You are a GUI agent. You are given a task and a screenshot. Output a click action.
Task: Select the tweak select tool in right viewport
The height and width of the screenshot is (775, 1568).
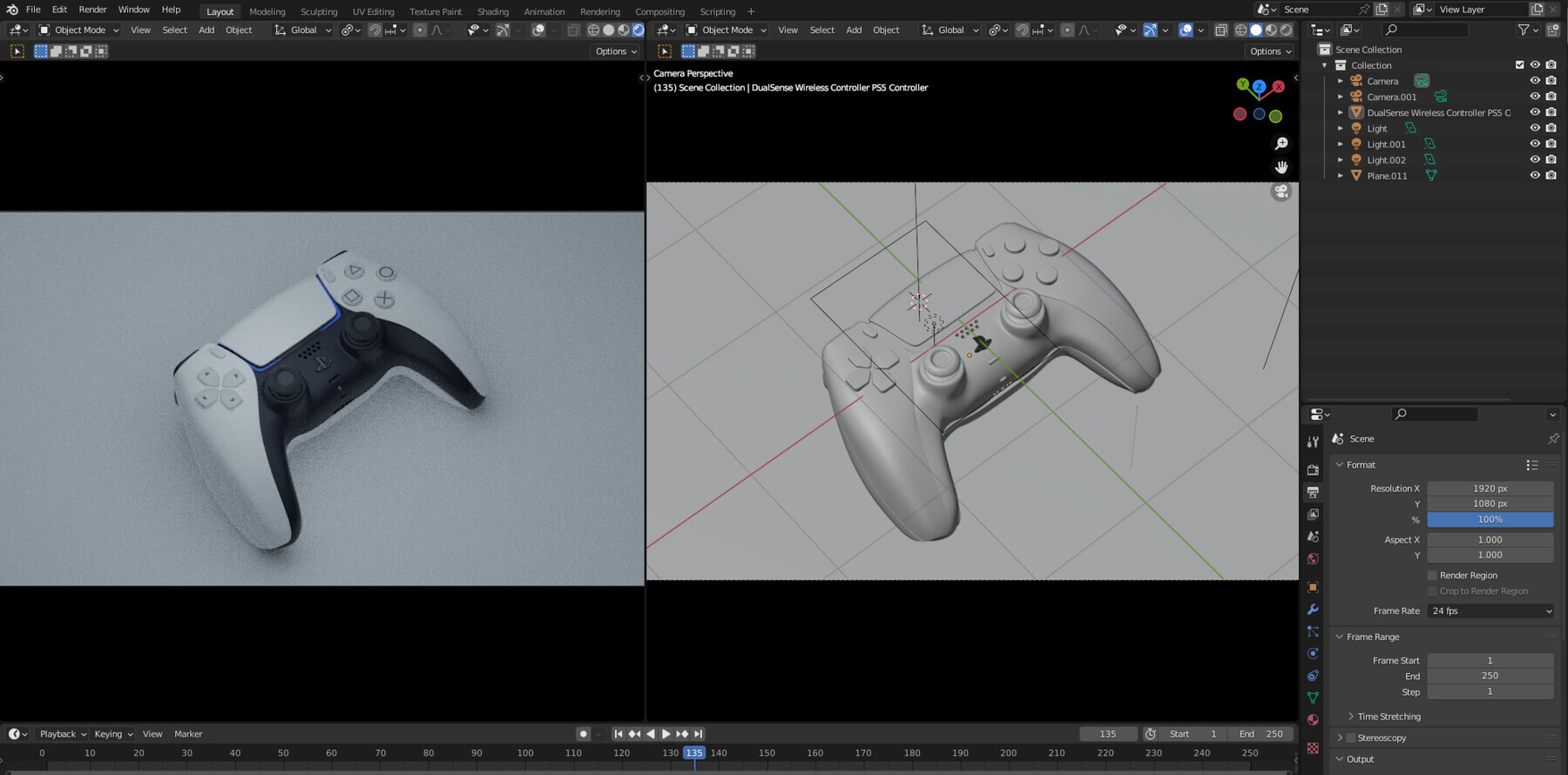pos(665,51)
